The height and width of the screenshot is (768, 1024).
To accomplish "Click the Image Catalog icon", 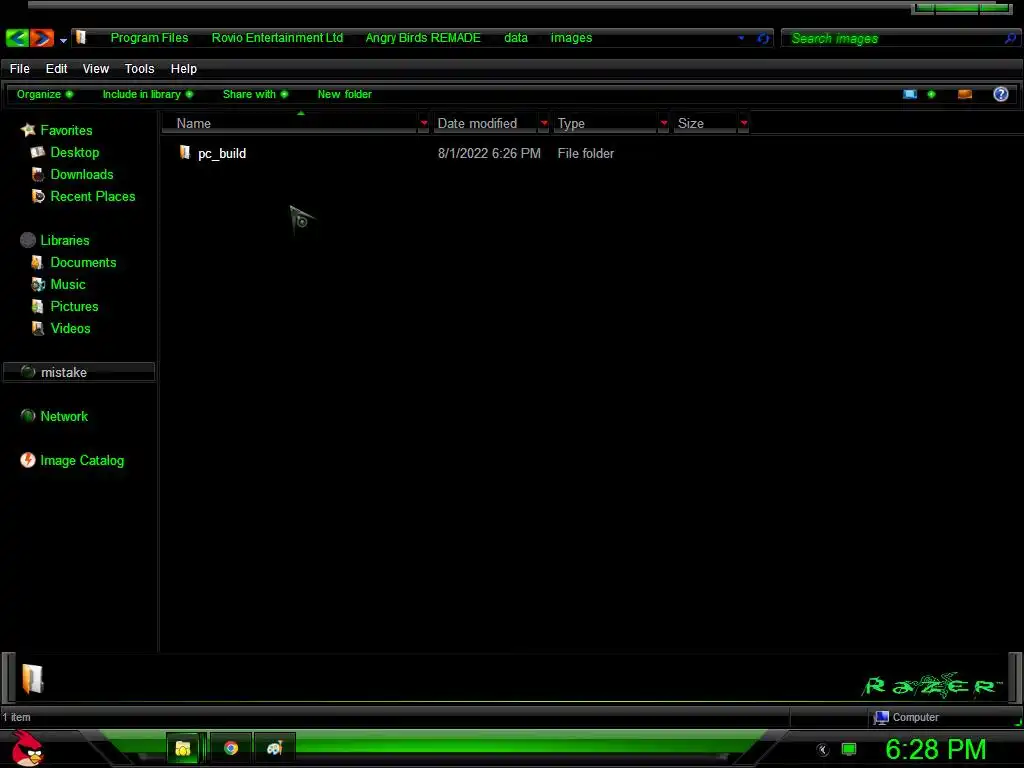I will 27,460.
